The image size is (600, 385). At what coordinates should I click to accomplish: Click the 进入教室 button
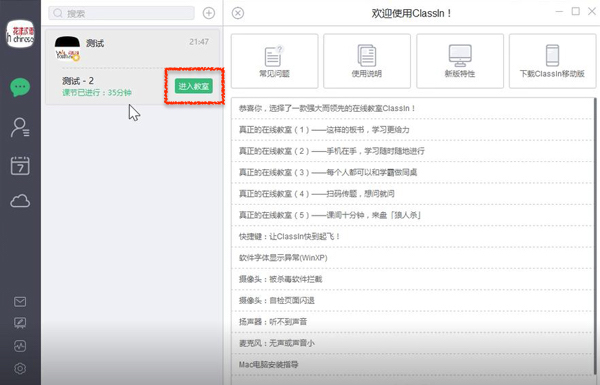(x=194, y=86)
